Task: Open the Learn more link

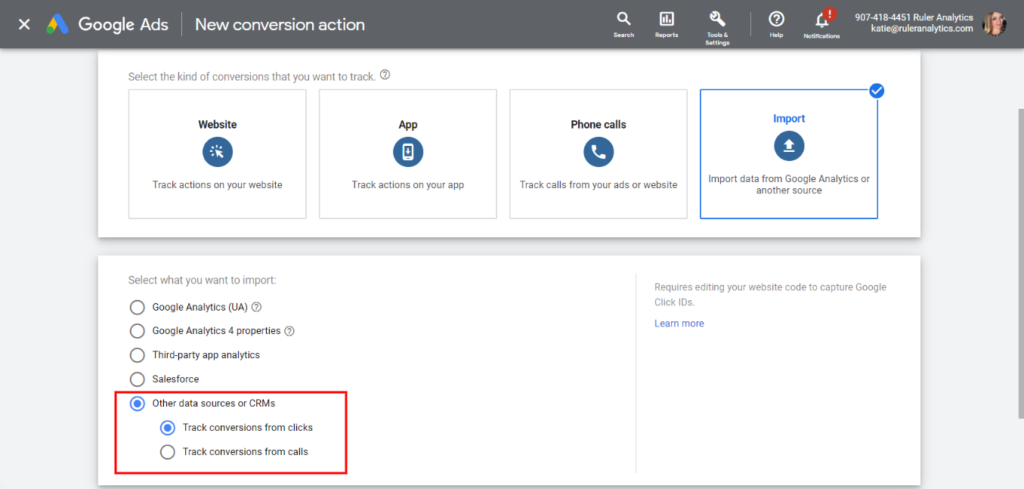Action: (679, 323)
